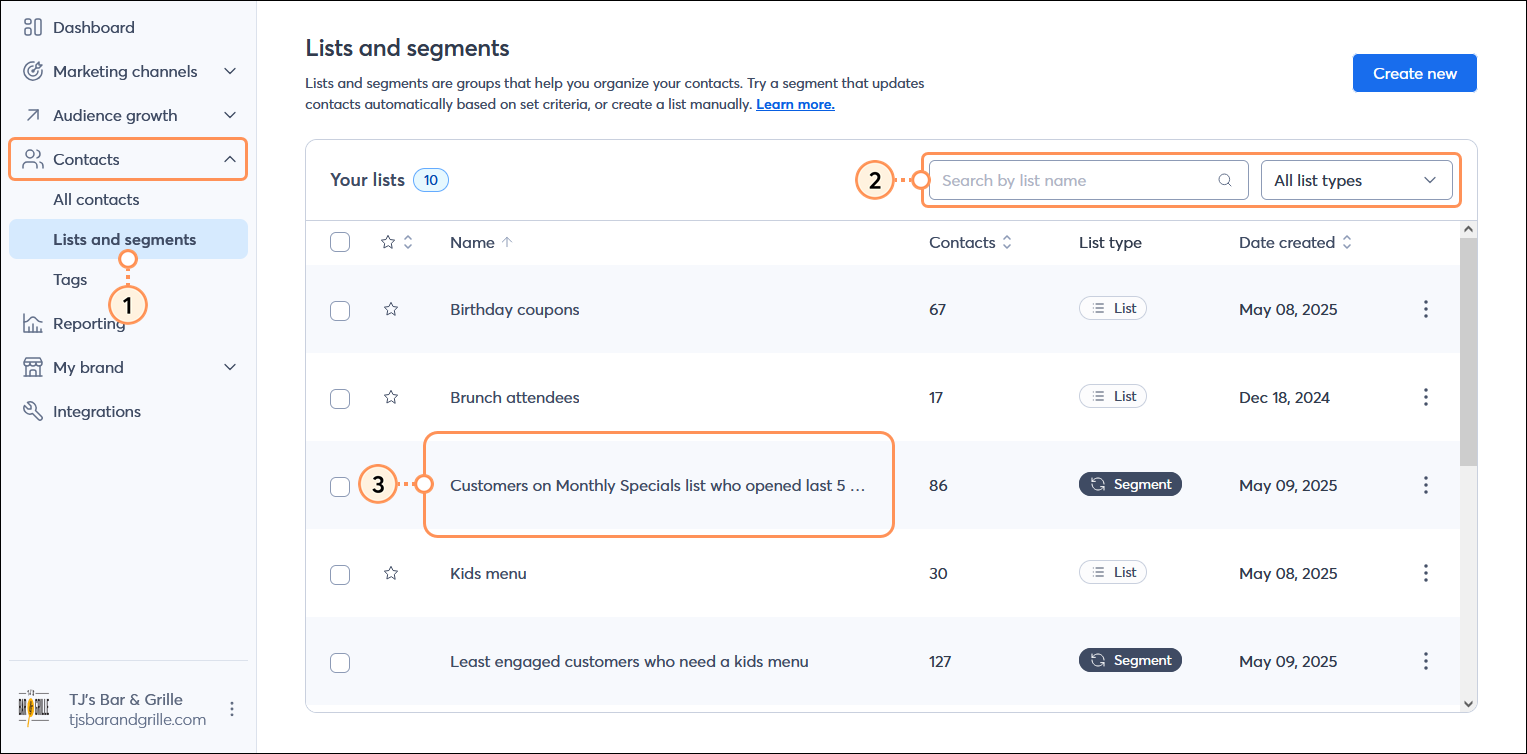
Task: Select the Birthday coupons checkbox
Action: click(340, 310)
